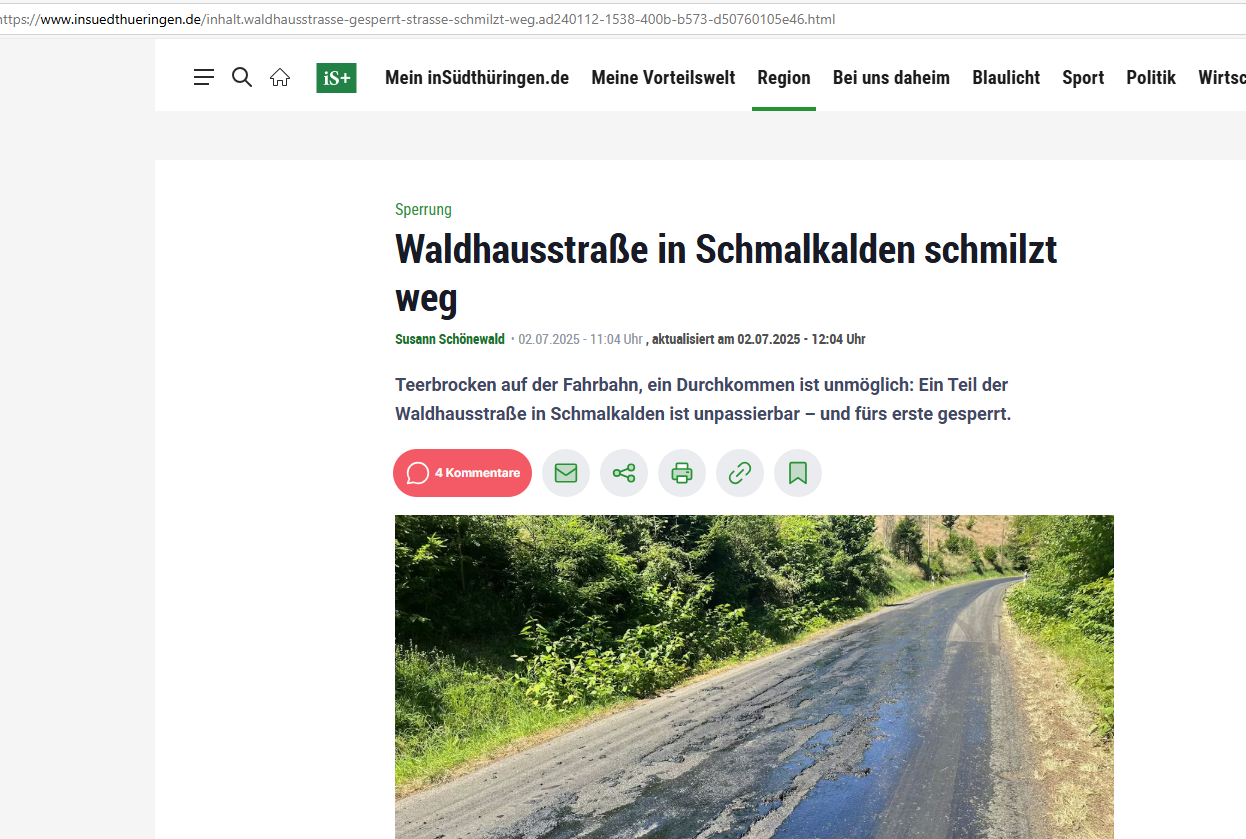Open the Politik section
The height and width of the screenshot is (839, 1246).
click(1151, 78)
